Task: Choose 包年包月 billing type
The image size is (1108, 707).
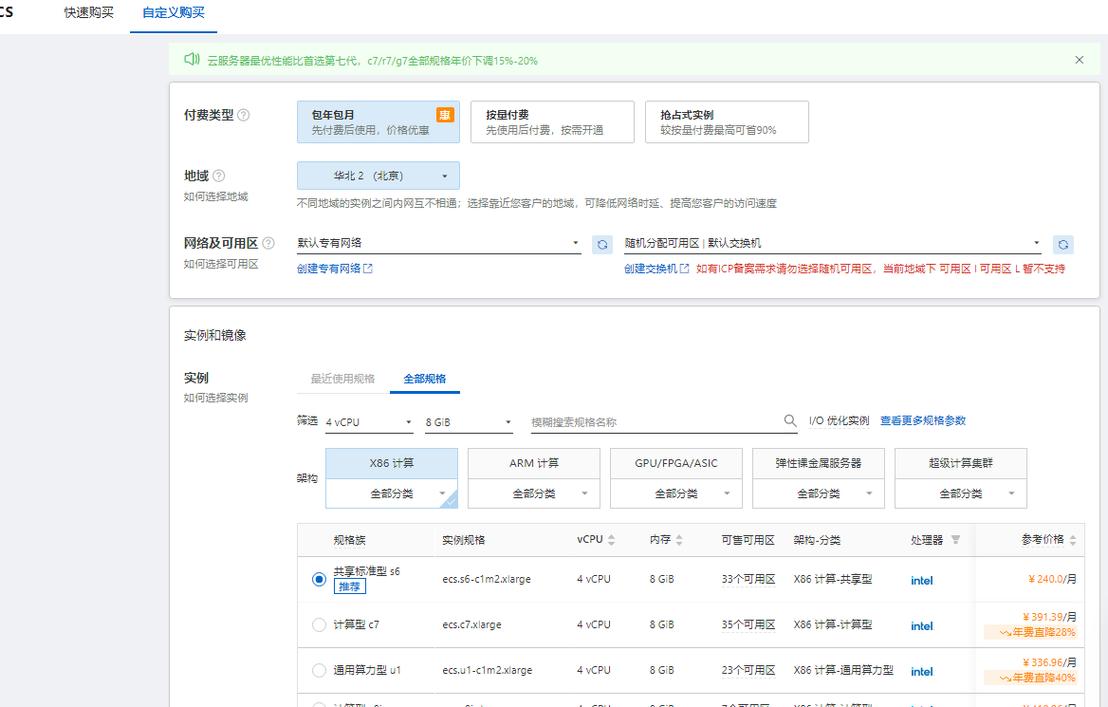Action: [x=378, y=121]
